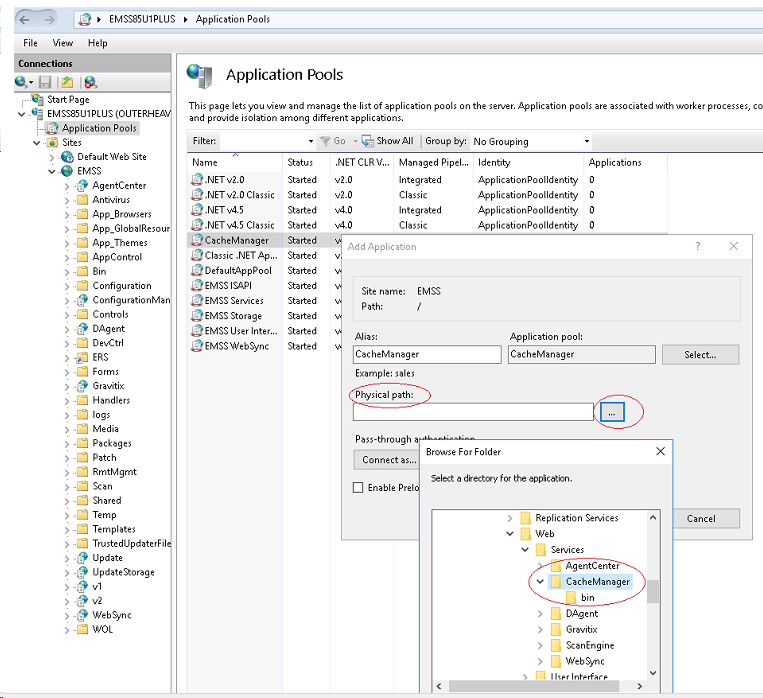Click the Physical path text field
This screenshot has height=698, width=763.
pyautogui.click(x=474, y=411)
